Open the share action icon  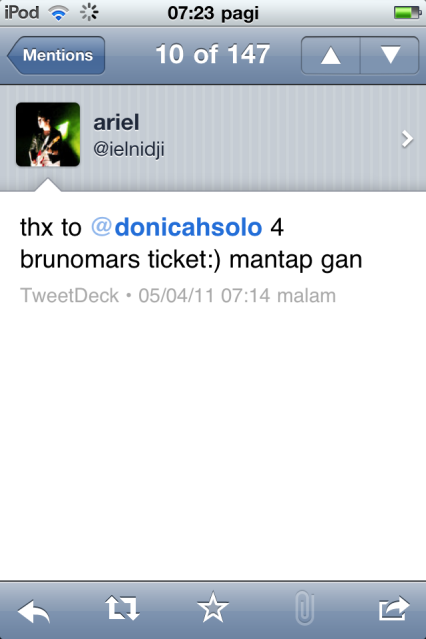394,608
